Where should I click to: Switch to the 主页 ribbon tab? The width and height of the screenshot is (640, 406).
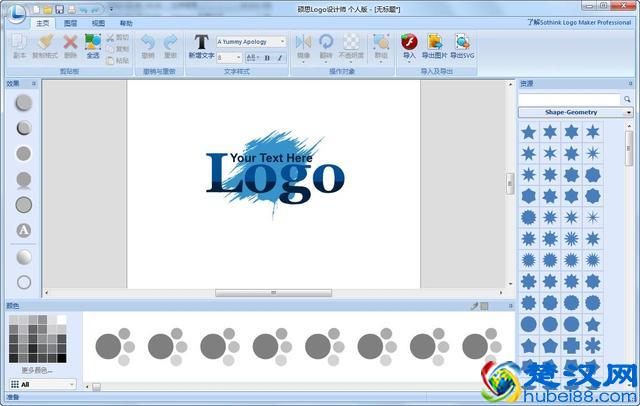(x=42, y=23)
